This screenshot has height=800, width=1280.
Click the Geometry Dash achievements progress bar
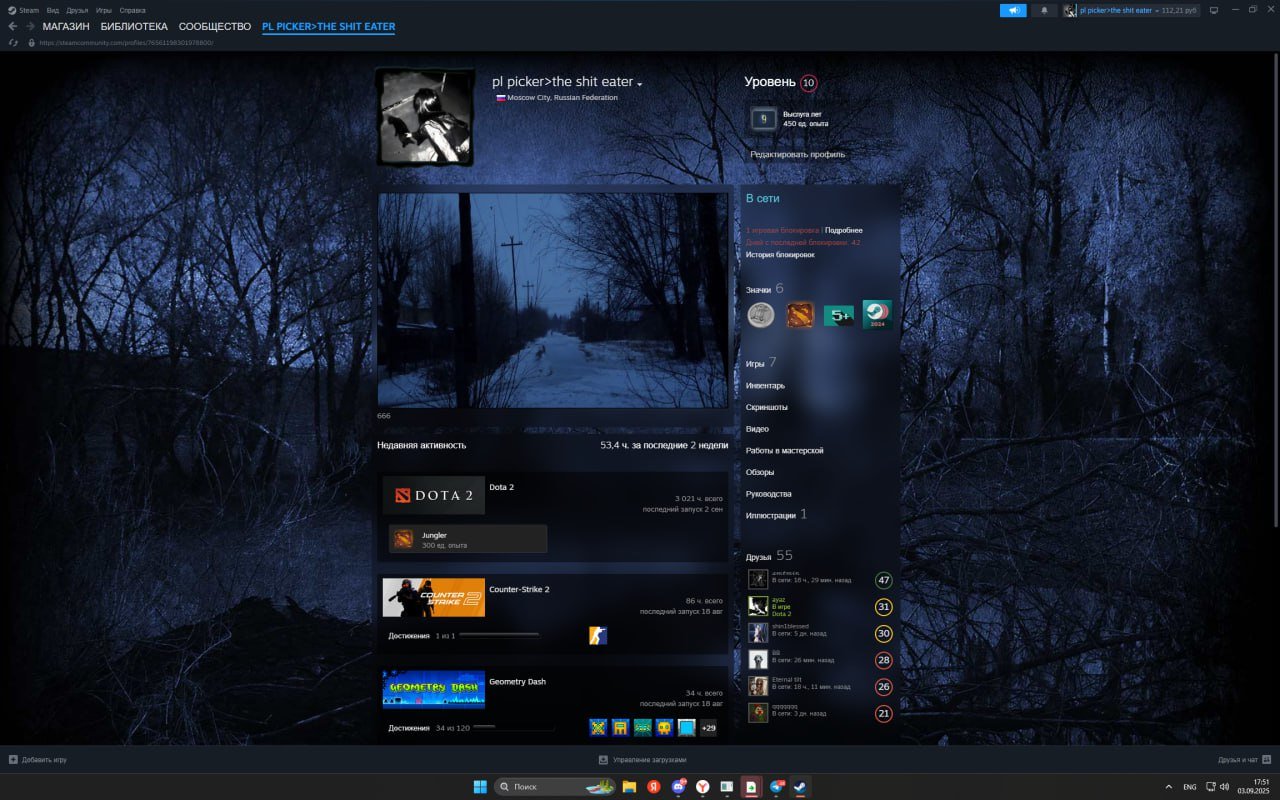[x=512, y=727]
